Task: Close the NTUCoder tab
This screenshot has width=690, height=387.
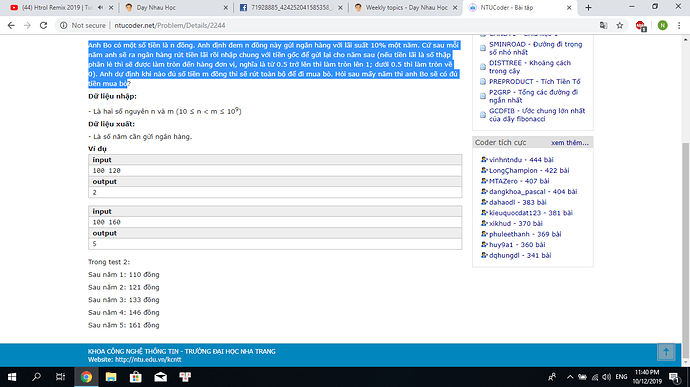Action: 569,7
